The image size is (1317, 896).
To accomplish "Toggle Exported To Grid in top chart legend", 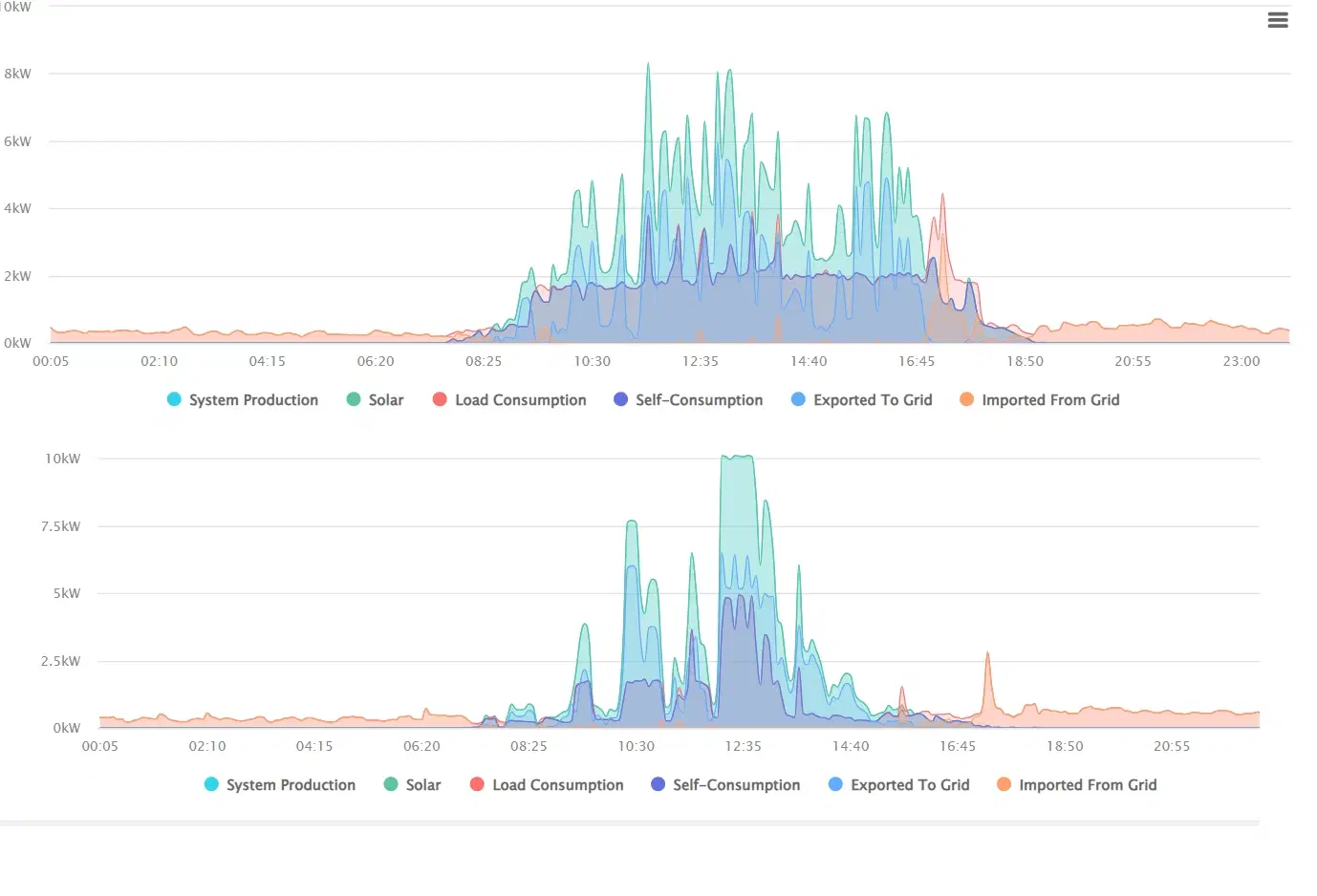I will click(x=862, y=400).
